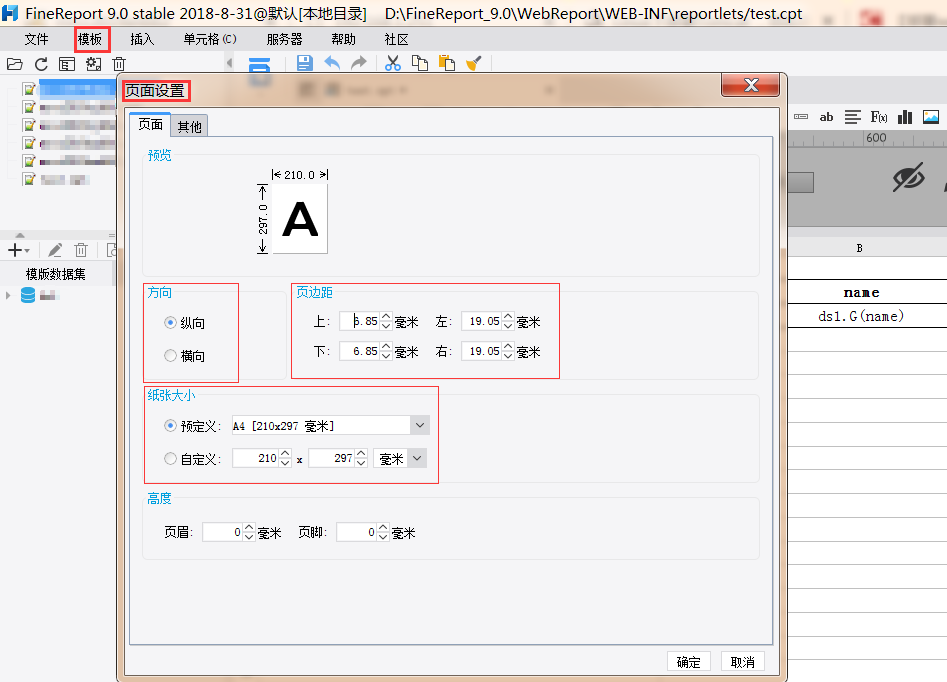Click the F(x) formula icon
Viewport: 947px width, 682px height.
pyautogui.click(x=879, y=117)
